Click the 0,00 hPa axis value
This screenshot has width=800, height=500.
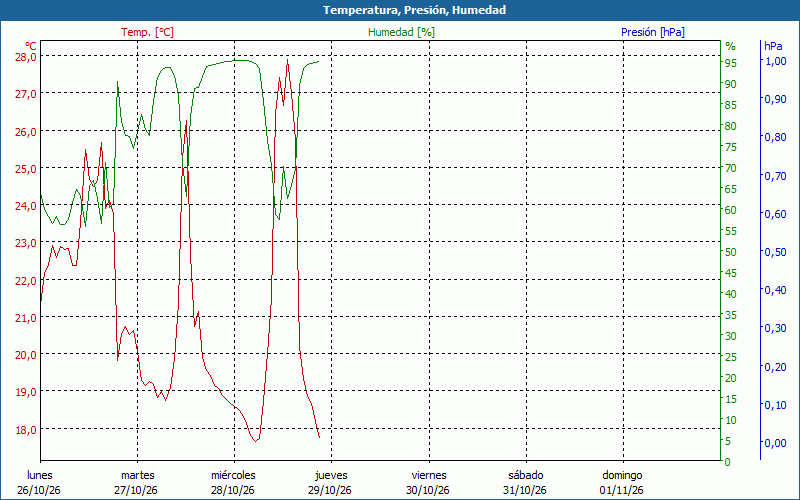click(775, 443)
